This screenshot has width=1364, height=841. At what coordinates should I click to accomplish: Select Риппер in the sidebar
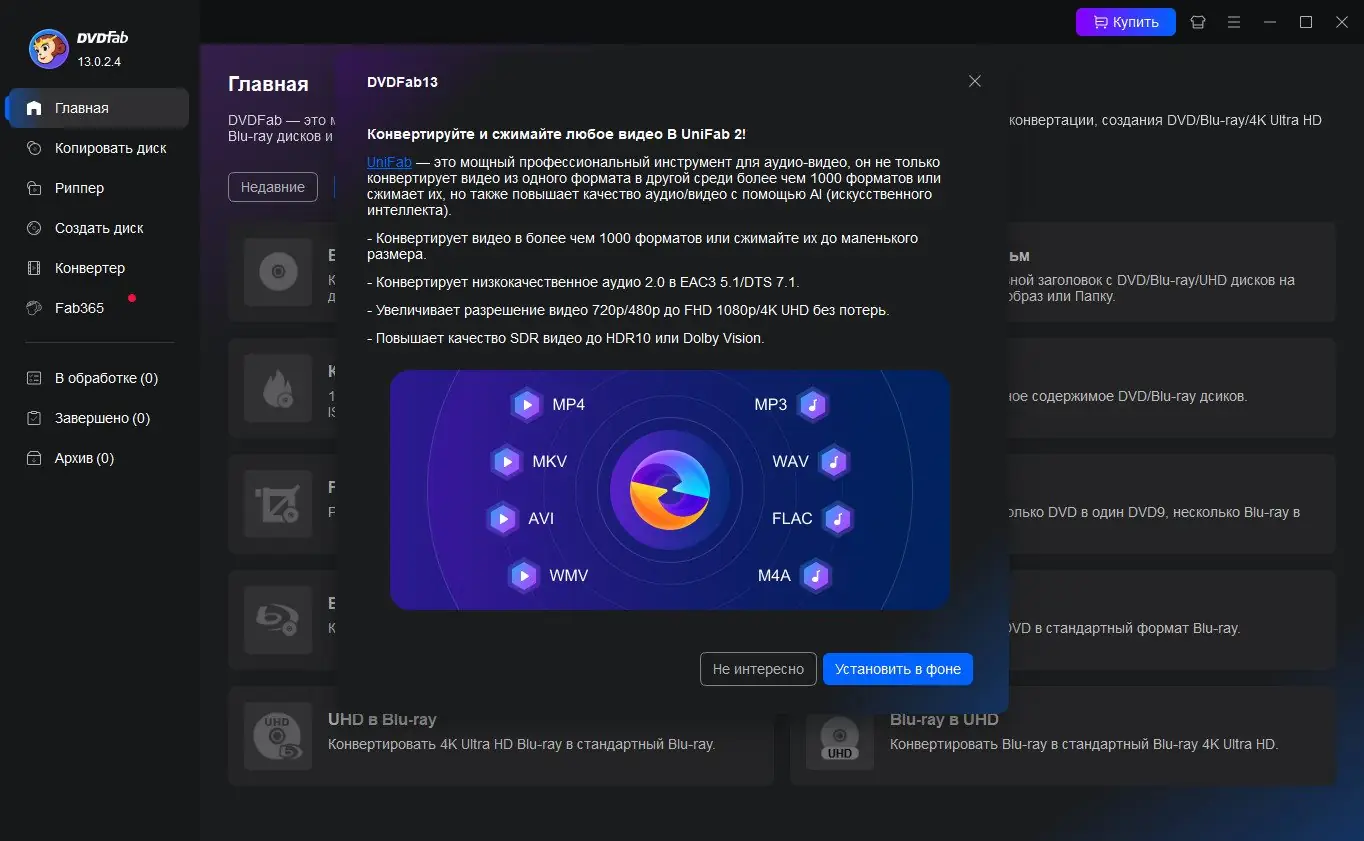click(97, 188)
